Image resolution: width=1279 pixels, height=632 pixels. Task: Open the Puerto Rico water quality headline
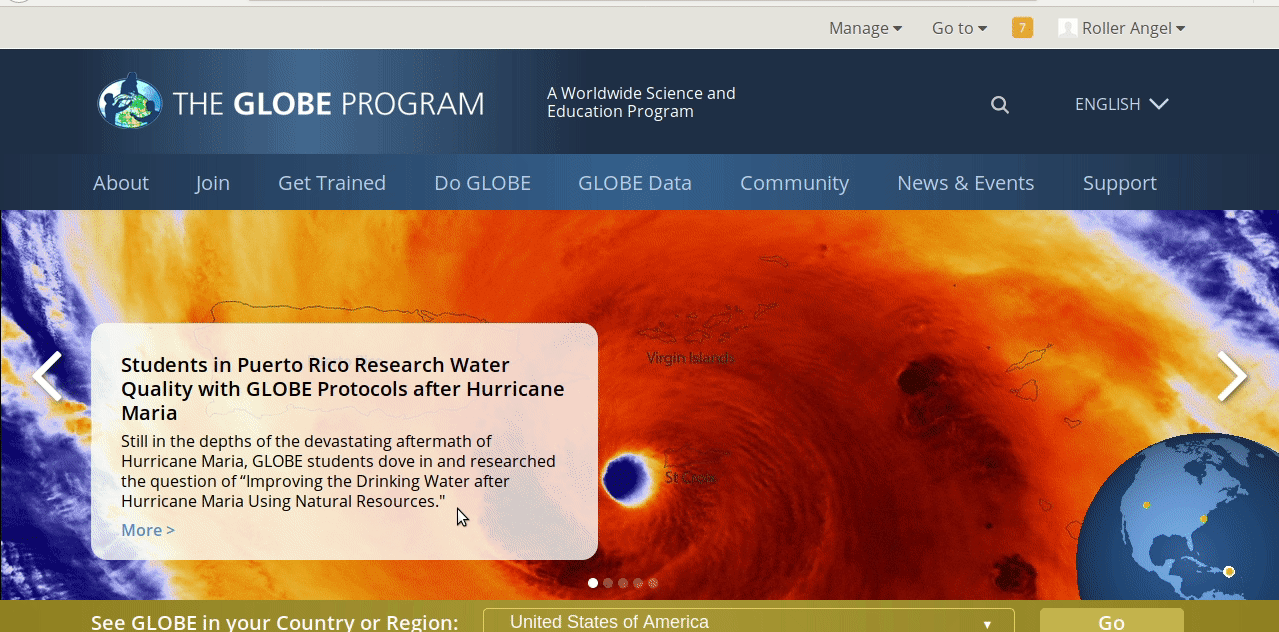(x=343, y=389)
